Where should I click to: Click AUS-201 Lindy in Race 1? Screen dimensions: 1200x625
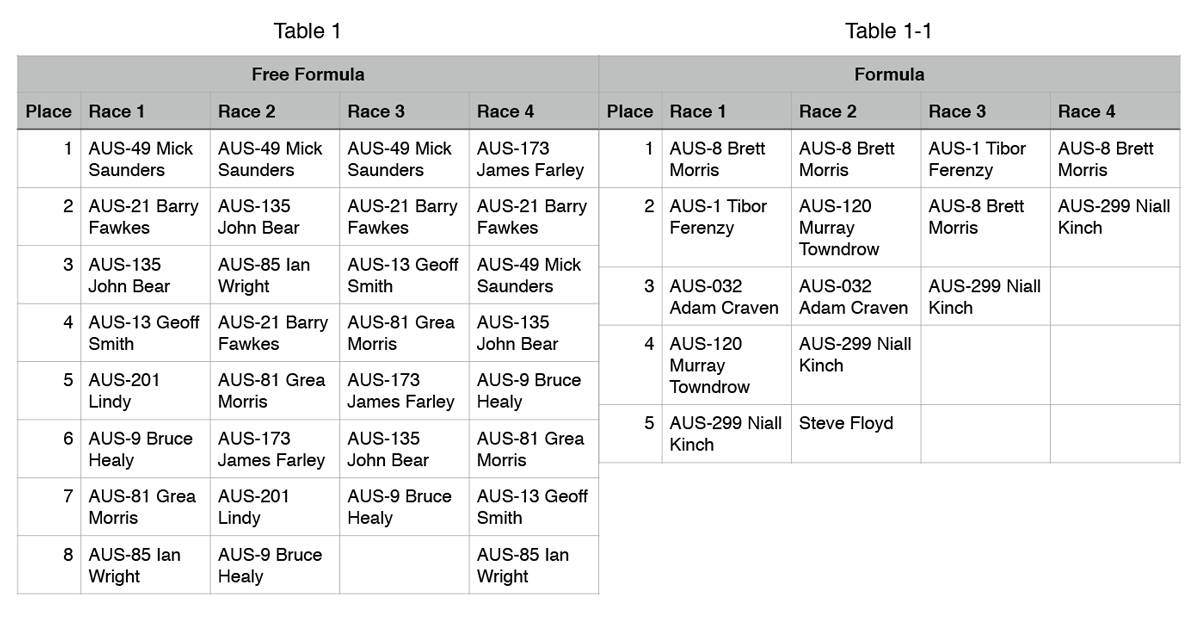pos(124,391)
